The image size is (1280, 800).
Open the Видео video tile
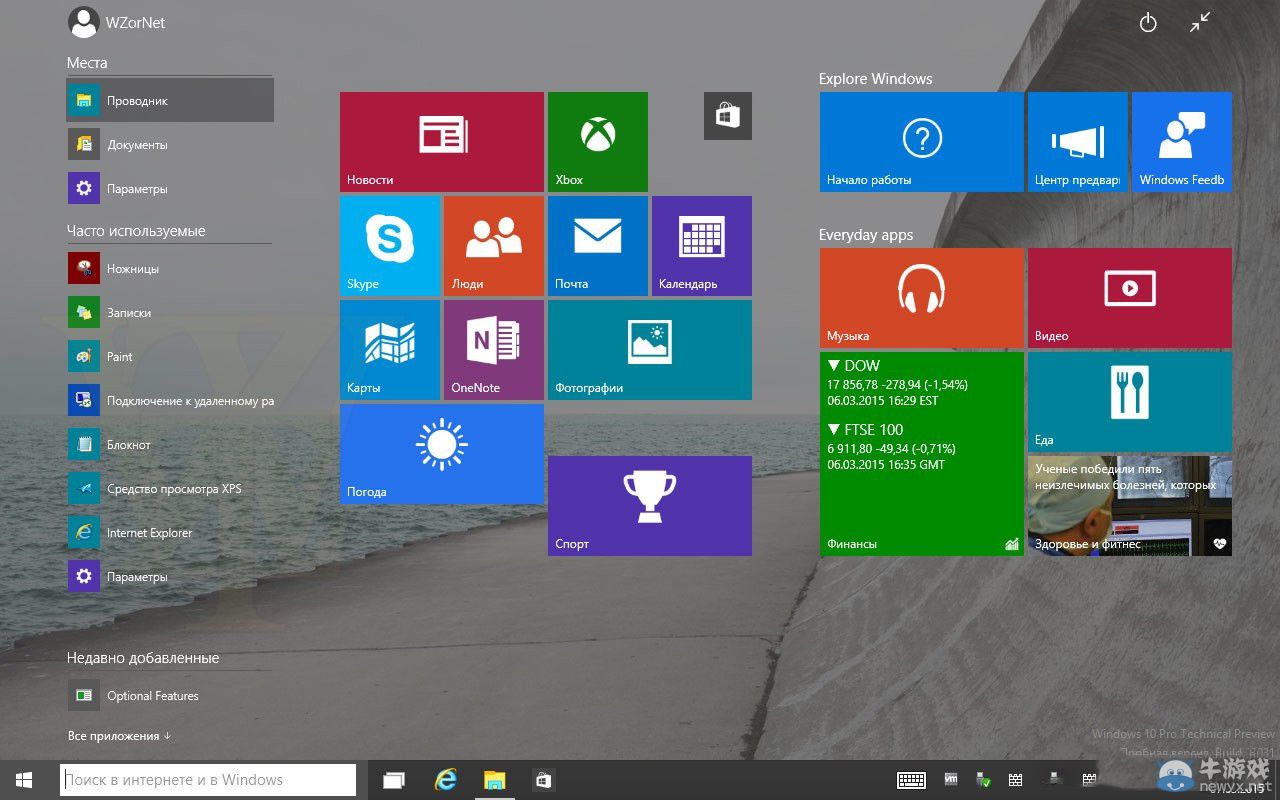click(x=1130, y=298)
